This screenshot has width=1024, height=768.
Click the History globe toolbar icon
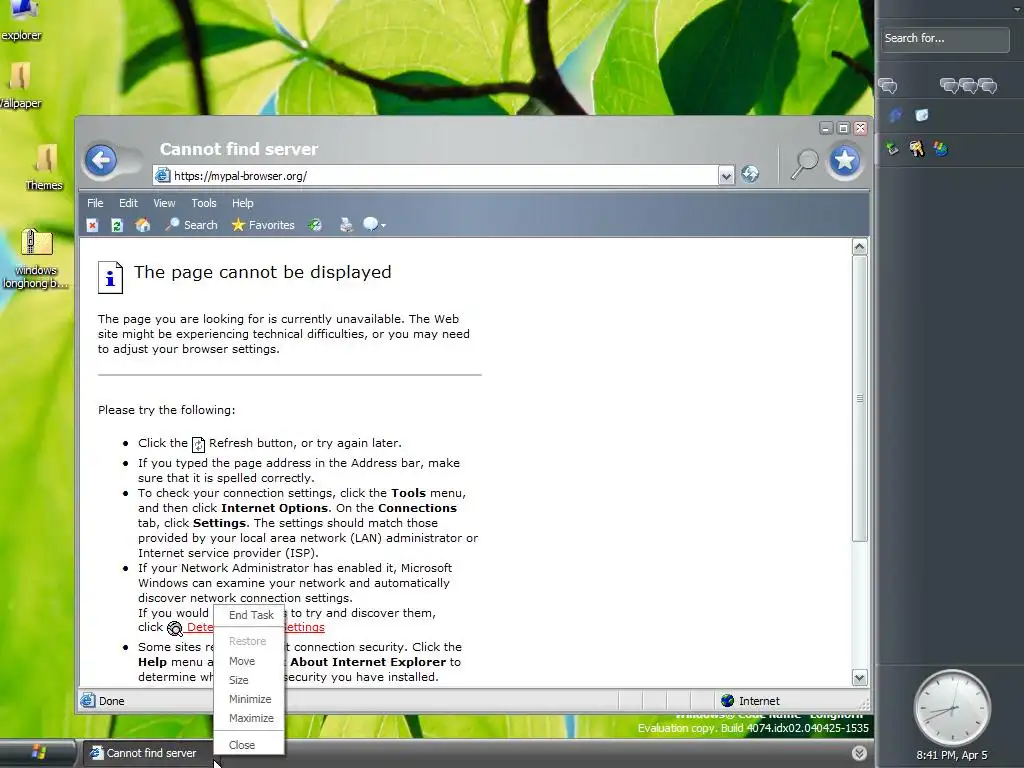pyautogui.click(x=315, y=225)
